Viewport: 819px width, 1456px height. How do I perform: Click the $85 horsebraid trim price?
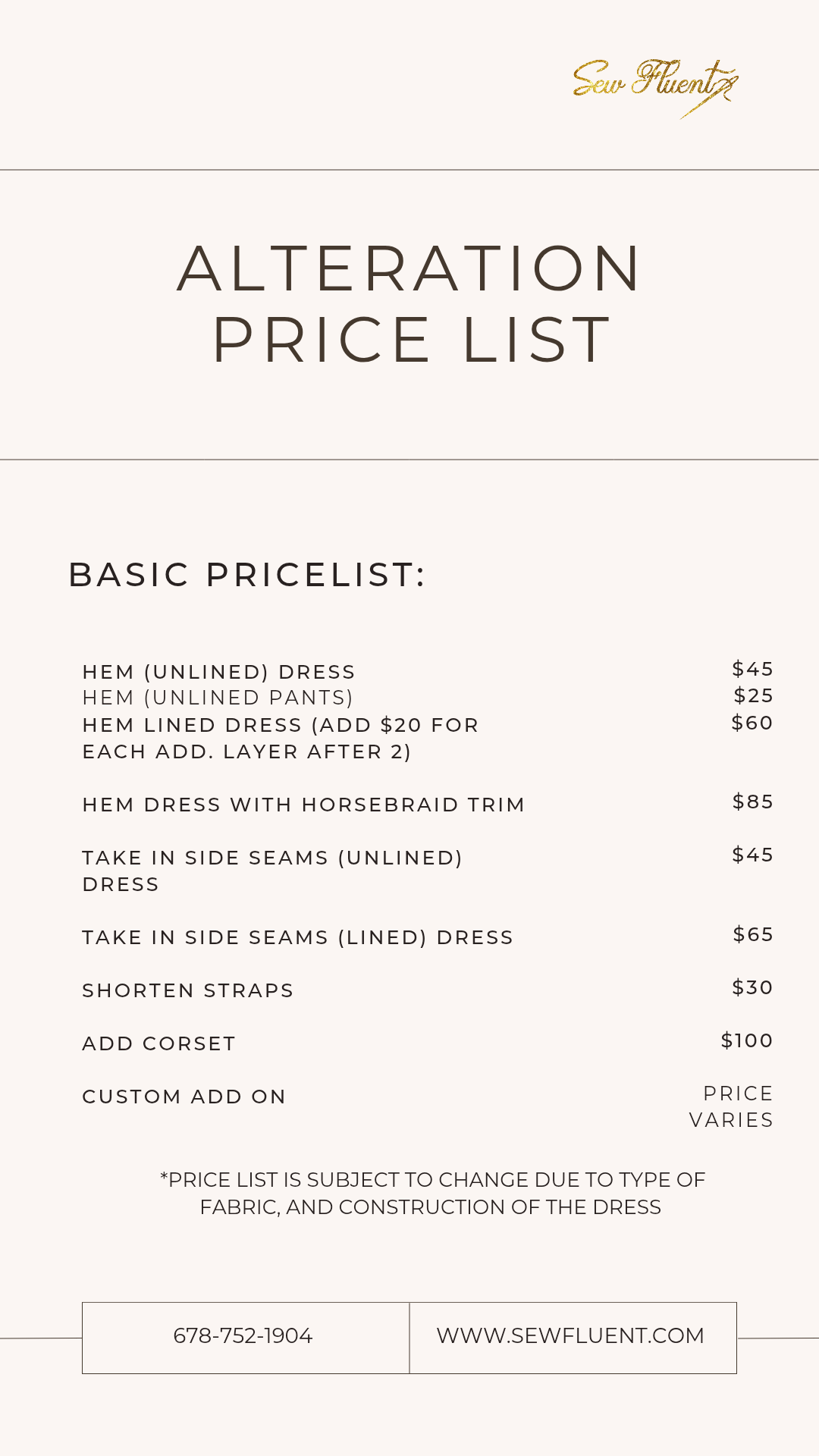pos(752,802)
